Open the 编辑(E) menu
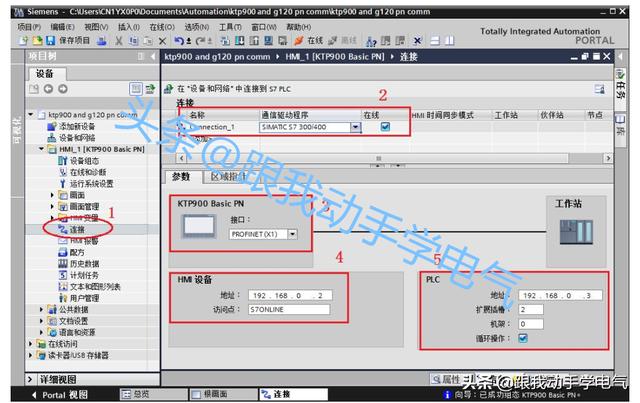The width and height of the screenshot is (640, 403). click(x=62, y=27)
